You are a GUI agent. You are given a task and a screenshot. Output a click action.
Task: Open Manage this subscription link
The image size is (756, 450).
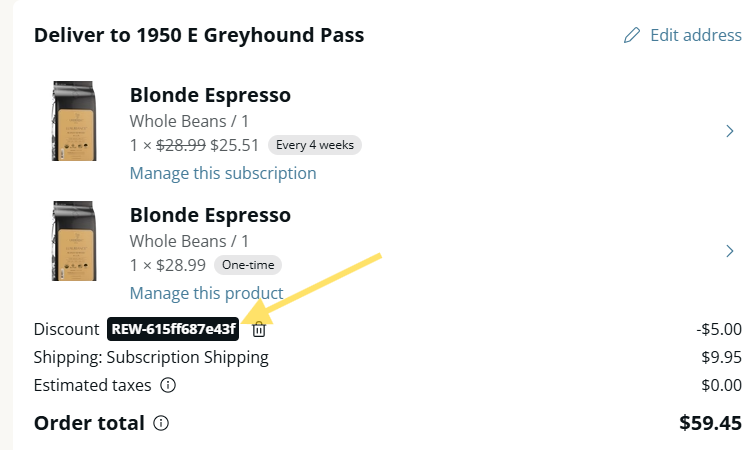coord(223,173)
